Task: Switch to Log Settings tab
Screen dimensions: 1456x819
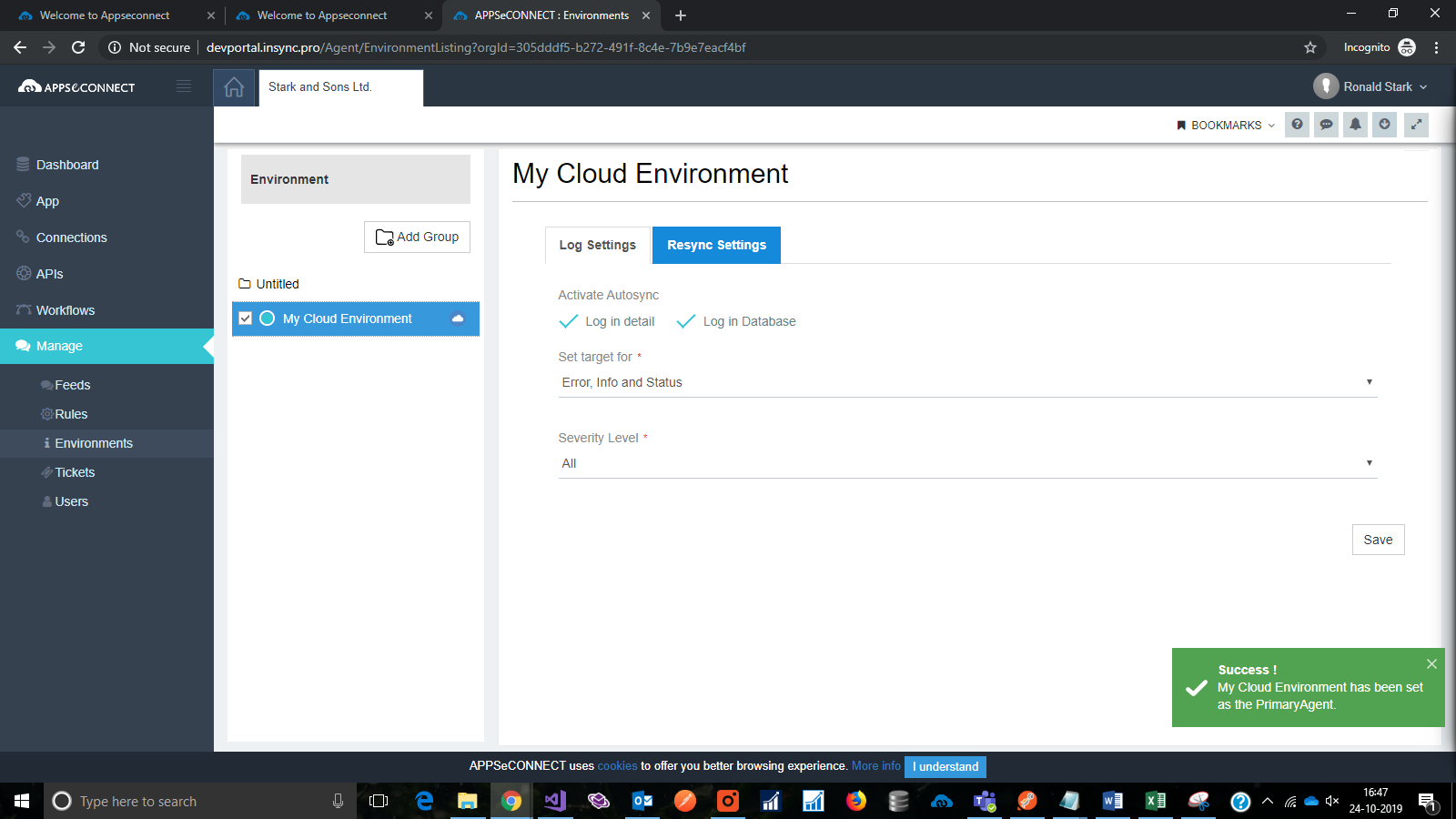Action: 598,245
